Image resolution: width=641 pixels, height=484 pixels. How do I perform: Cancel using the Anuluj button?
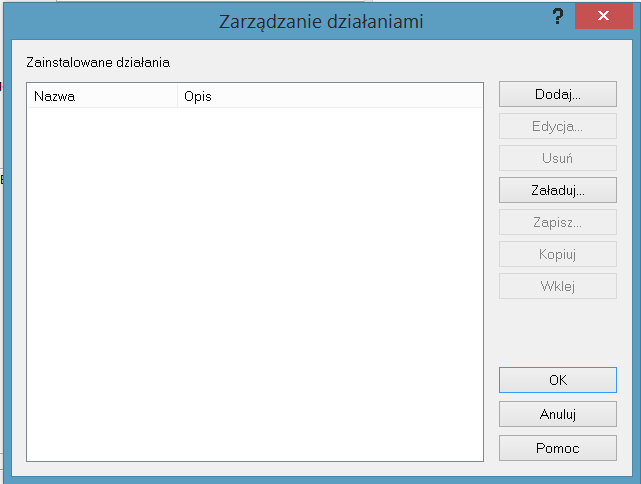click(557, 414)
